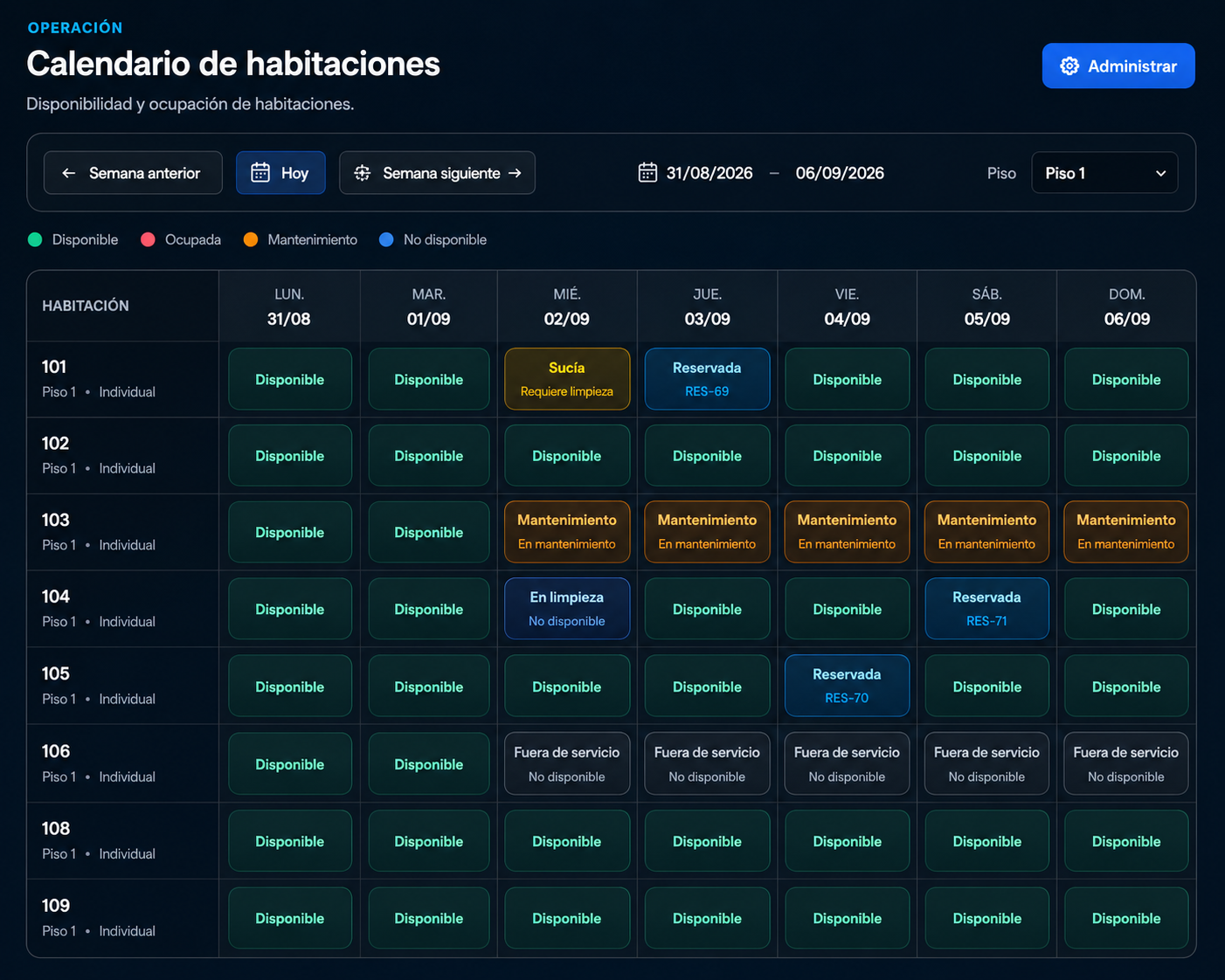Open room 105 row label
This screenshot has width=1225, height=980.
[122, 686]
